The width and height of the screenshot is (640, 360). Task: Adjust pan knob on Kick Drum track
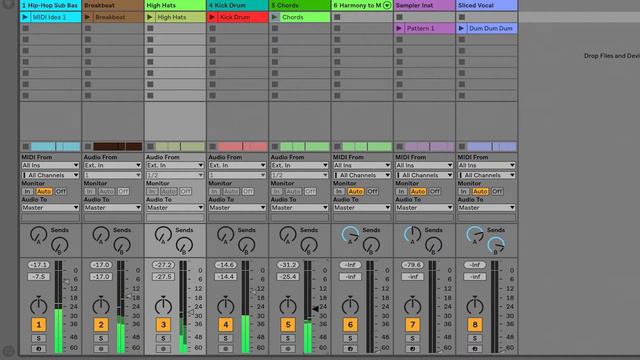[x=226, y=305]
